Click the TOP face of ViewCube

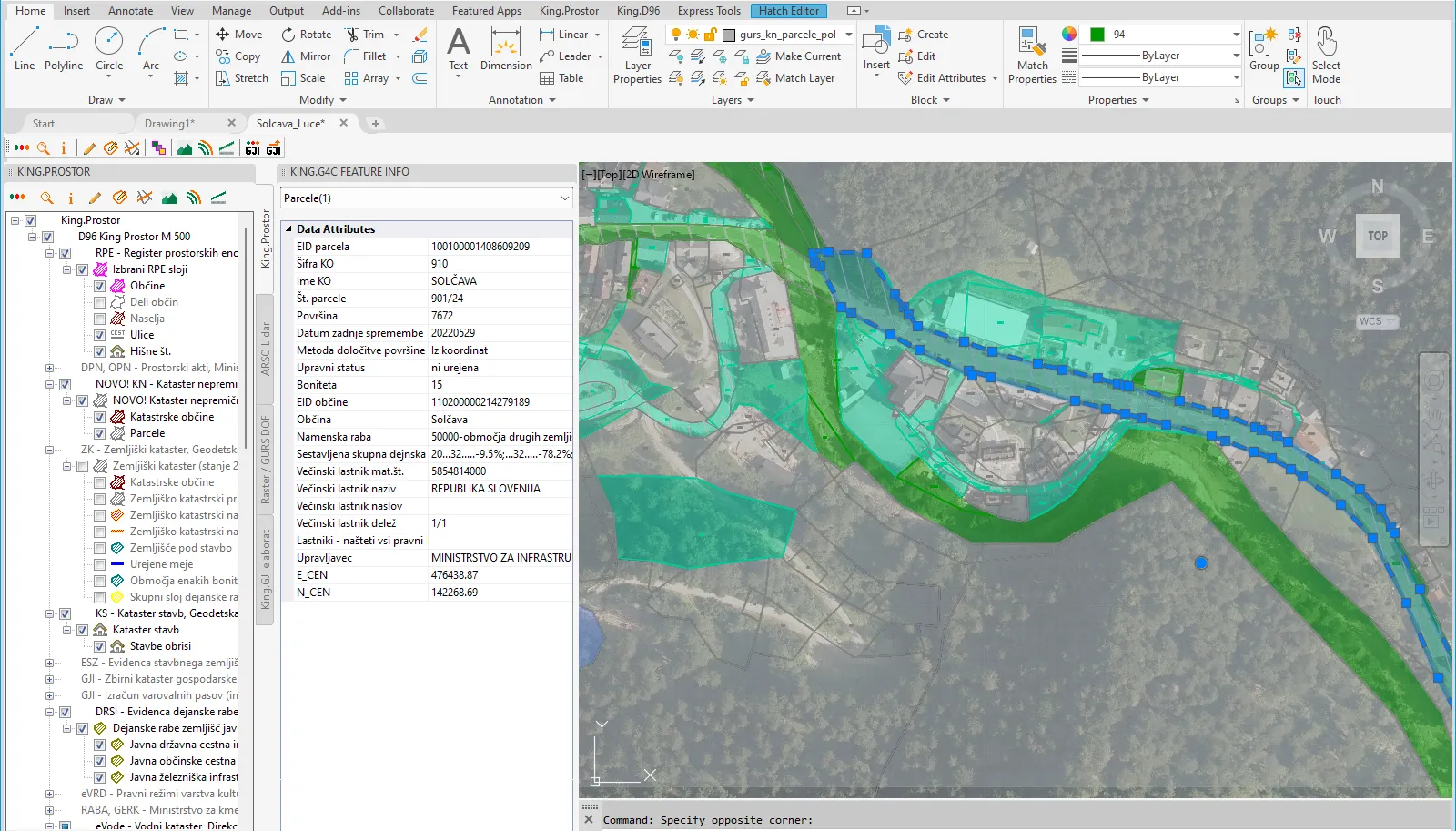(x=1377, y=236)
